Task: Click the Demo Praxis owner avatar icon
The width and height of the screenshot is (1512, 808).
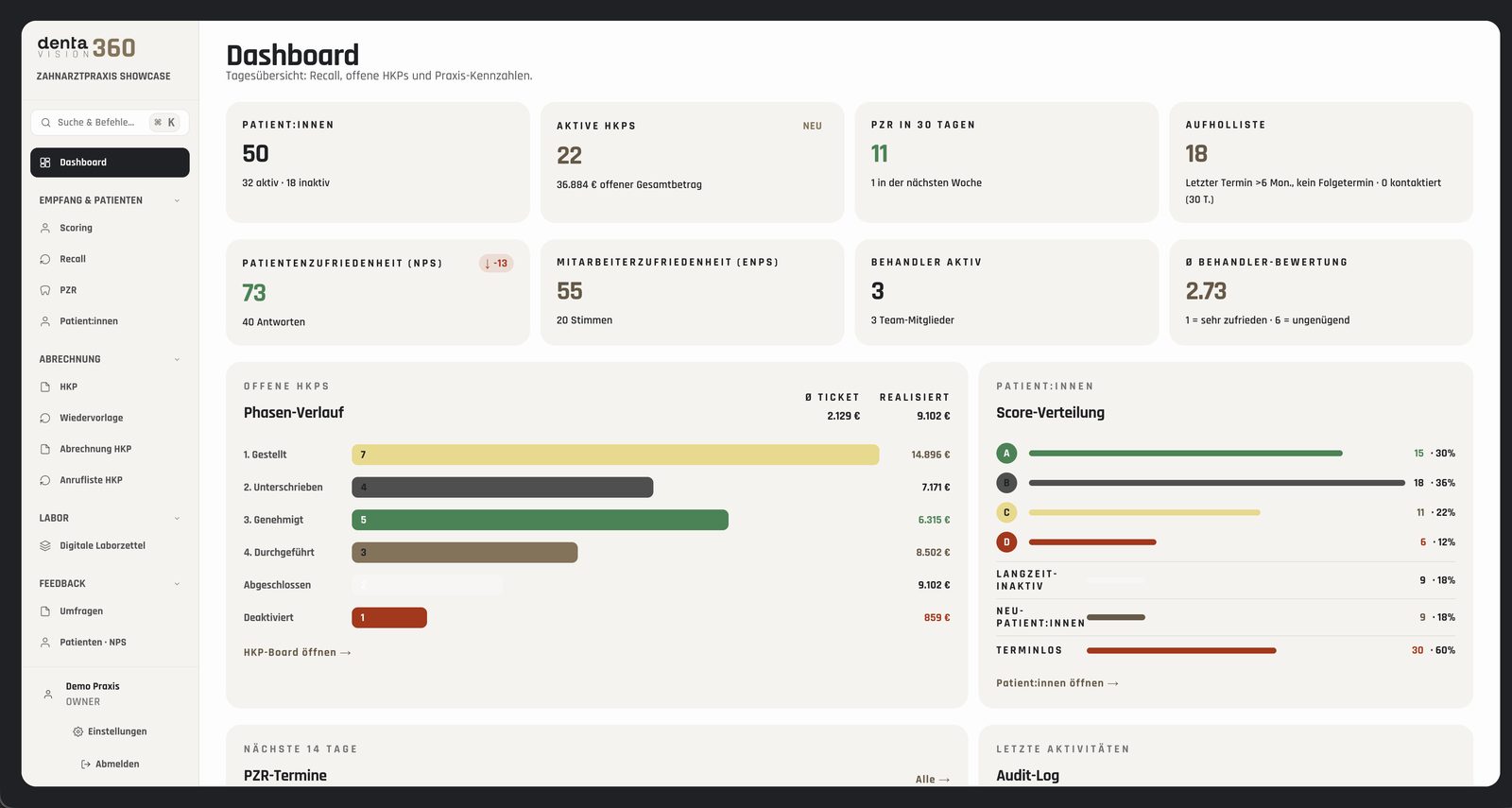Action: (48, 694)
